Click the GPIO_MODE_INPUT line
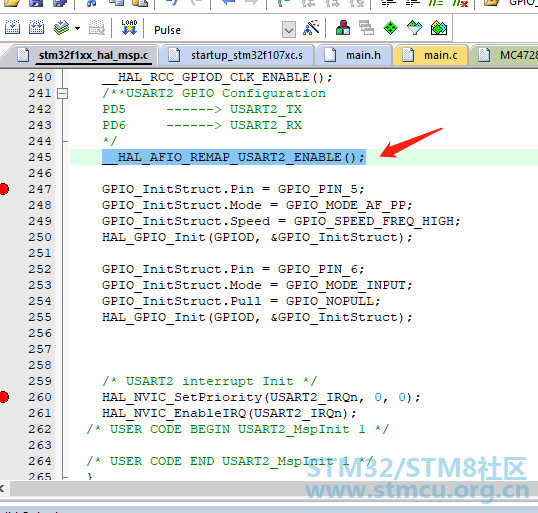 257,285
